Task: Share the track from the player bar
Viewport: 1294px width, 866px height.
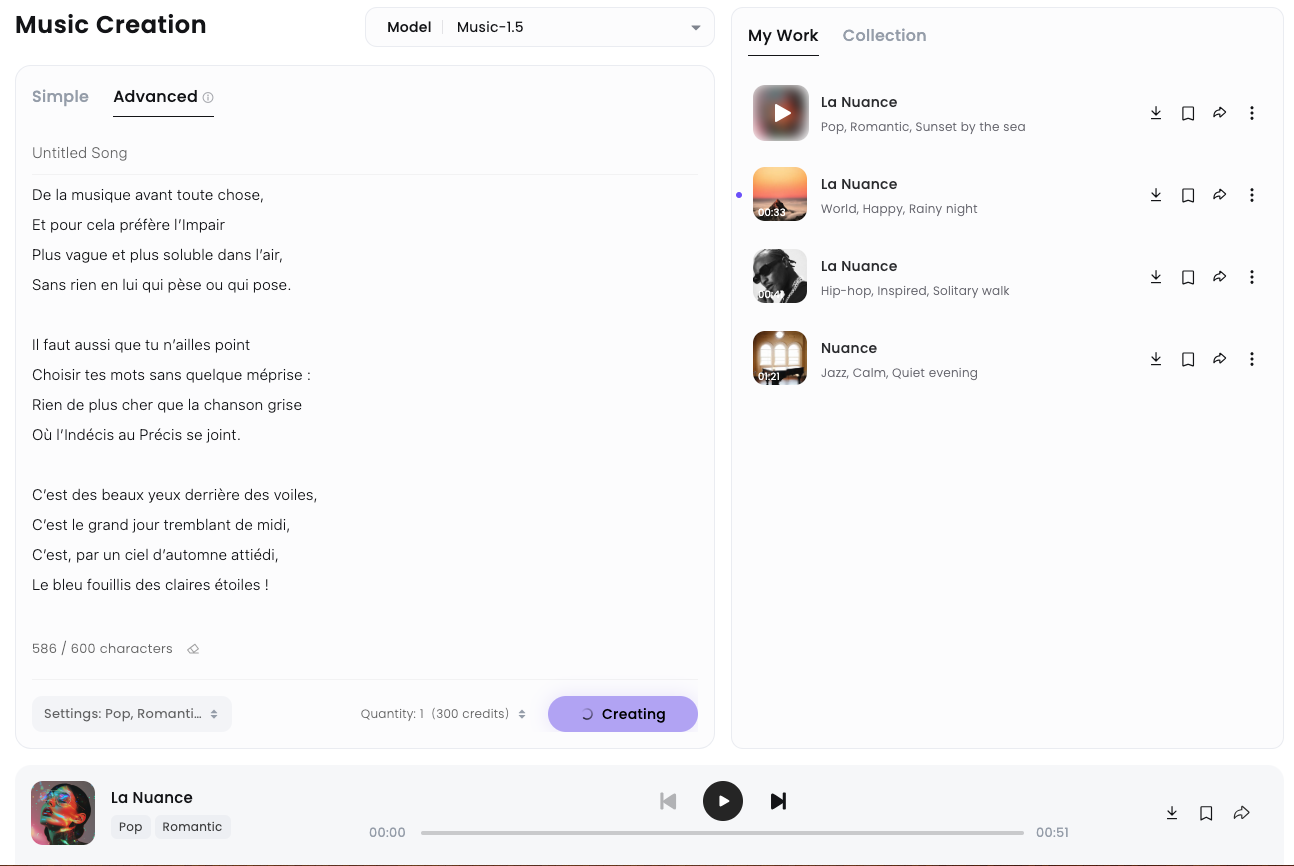Action: click(x=1241, y=813)
